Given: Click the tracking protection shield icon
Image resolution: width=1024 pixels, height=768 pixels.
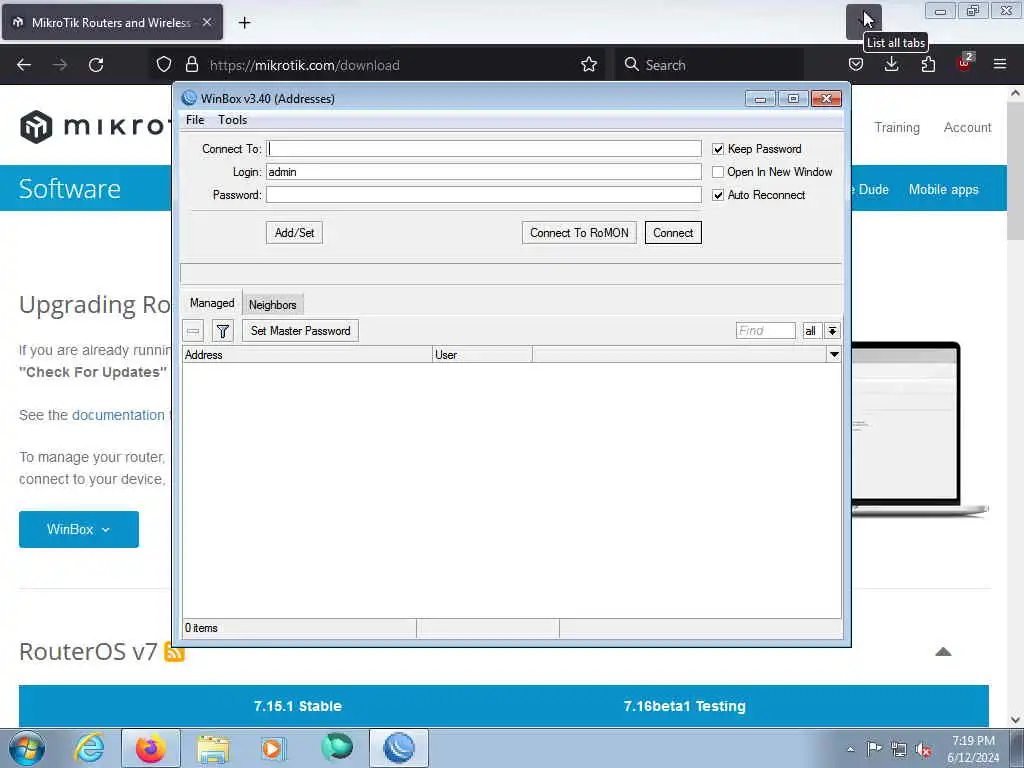Looking at the screenshot, I should (x=164, y=65).
